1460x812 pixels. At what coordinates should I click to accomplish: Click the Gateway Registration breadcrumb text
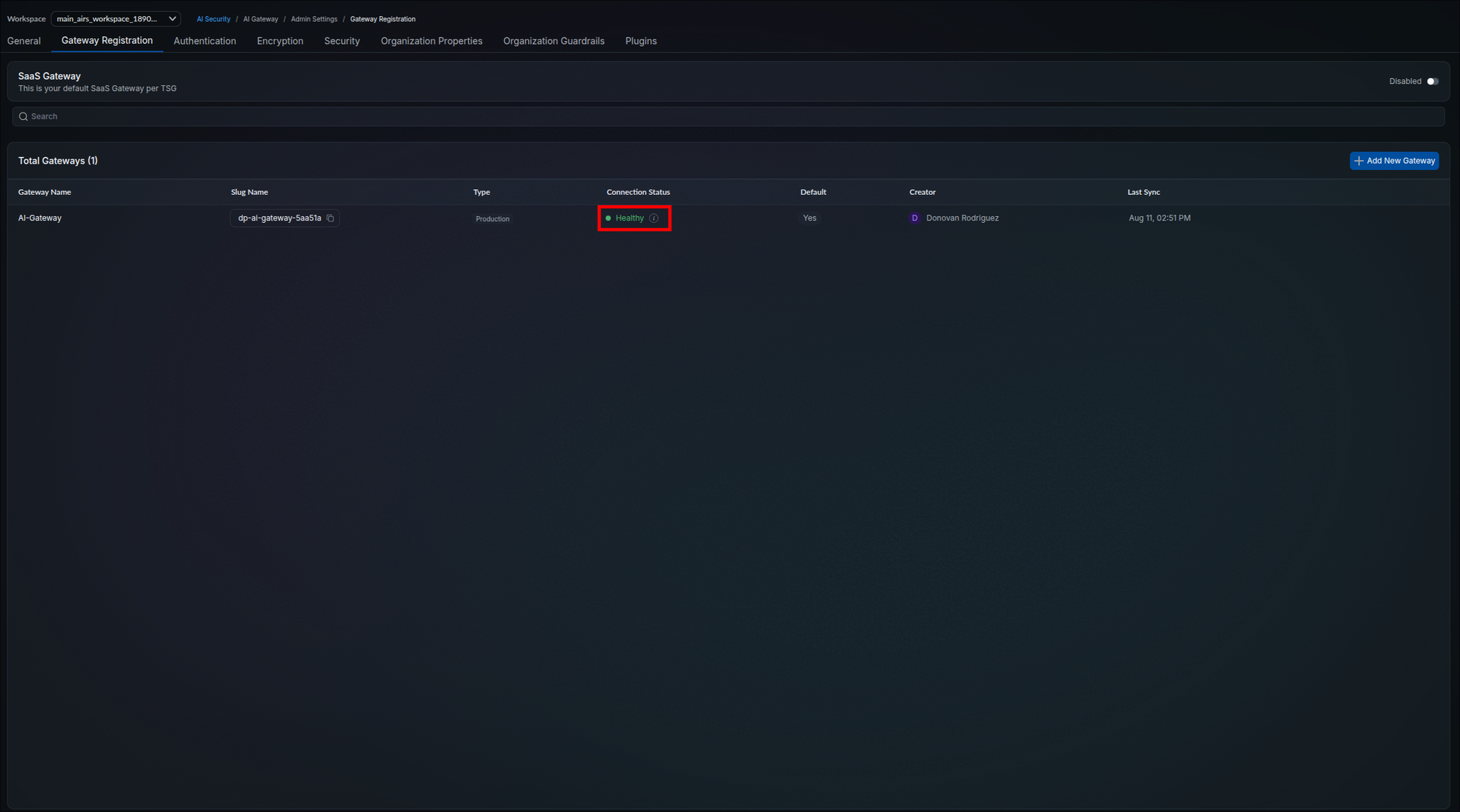click(x=383, y=19)
